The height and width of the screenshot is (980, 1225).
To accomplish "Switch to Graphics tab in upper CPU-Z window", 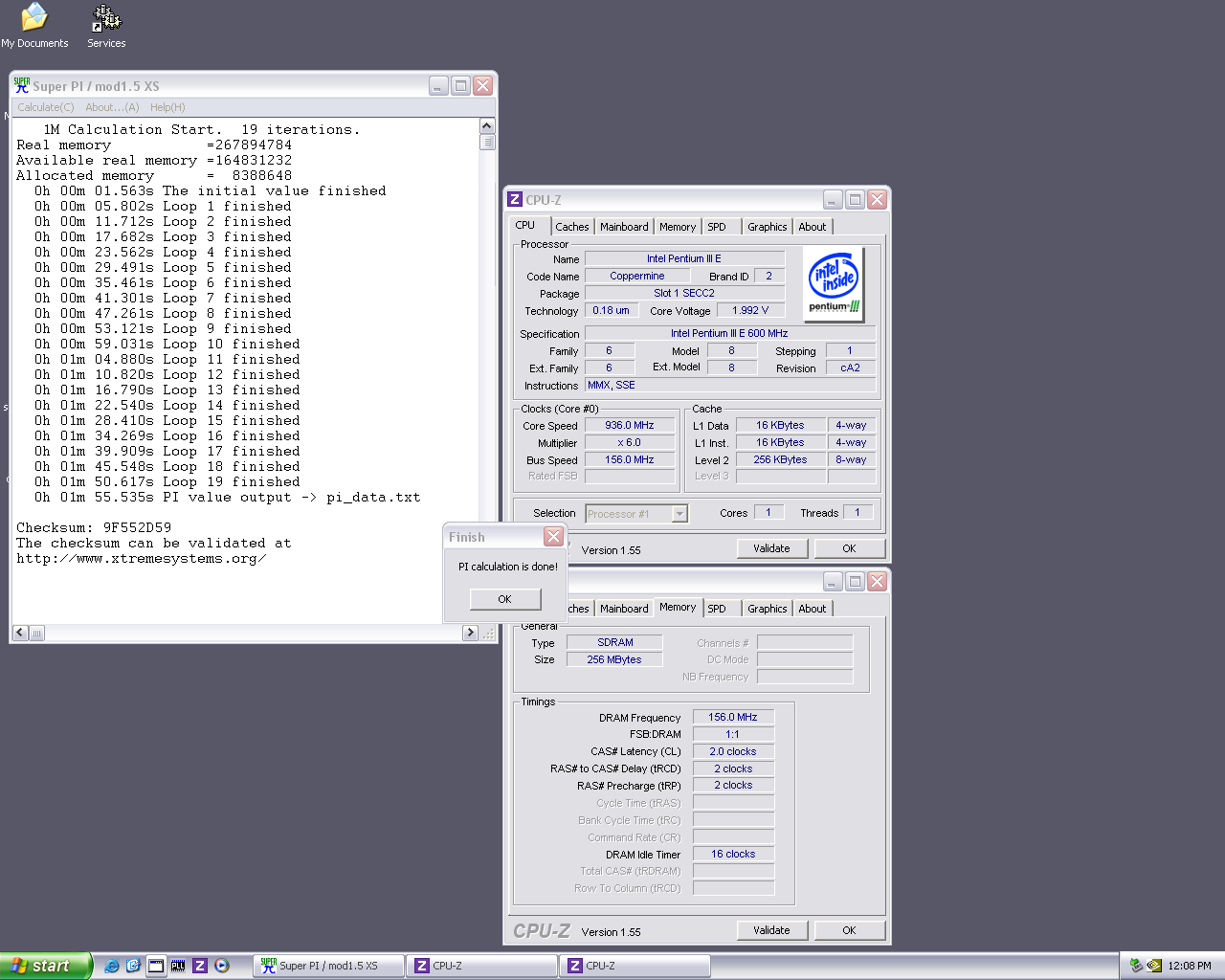I will [x=768, y=227].
